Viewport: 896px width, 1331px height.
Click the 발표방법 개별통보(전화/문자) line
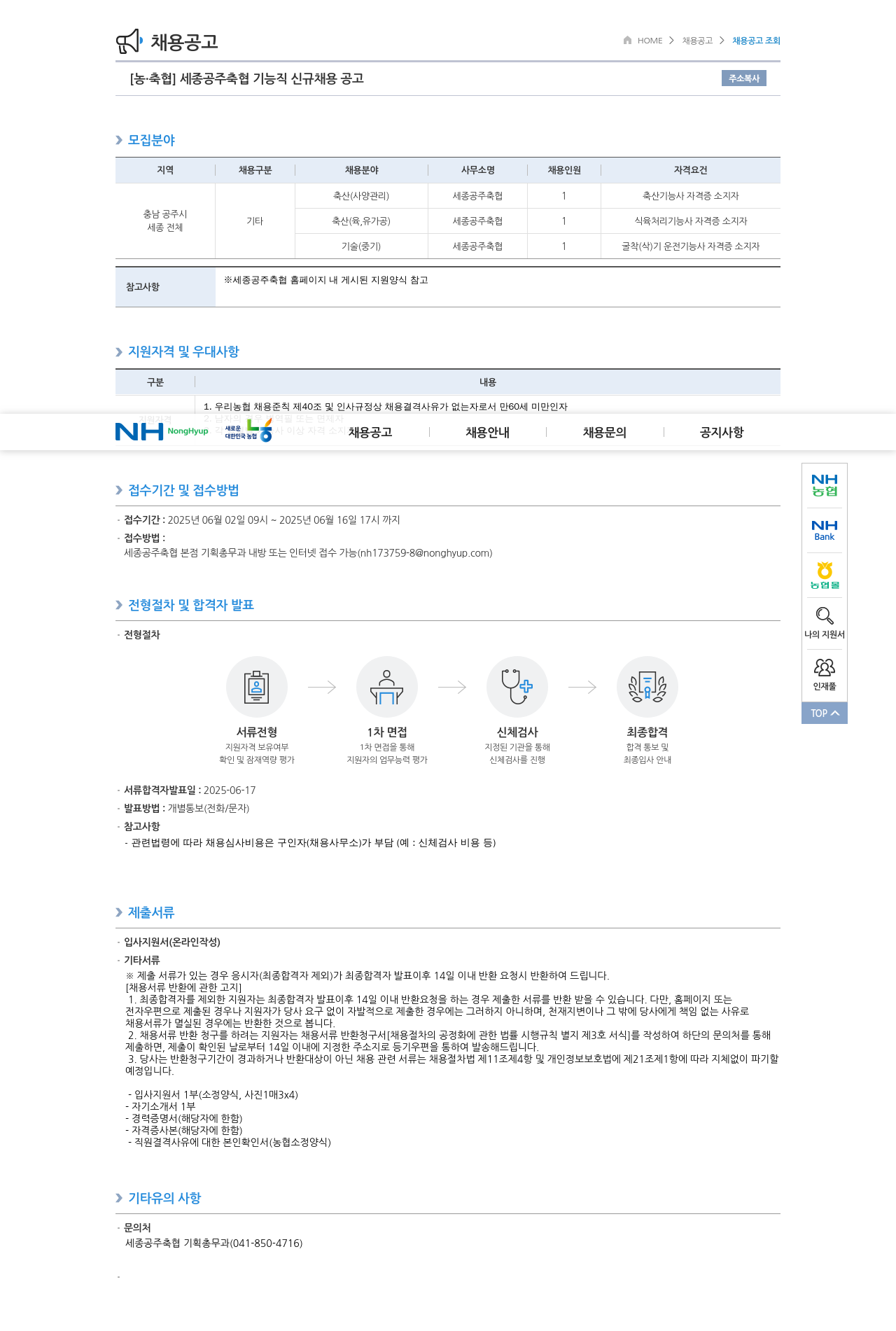(186, 808)
